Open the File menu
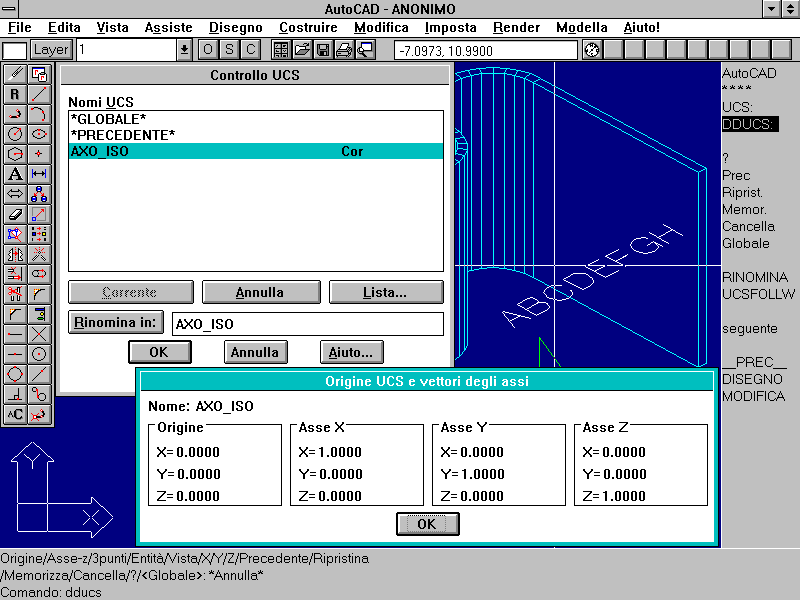 point(20,28)
